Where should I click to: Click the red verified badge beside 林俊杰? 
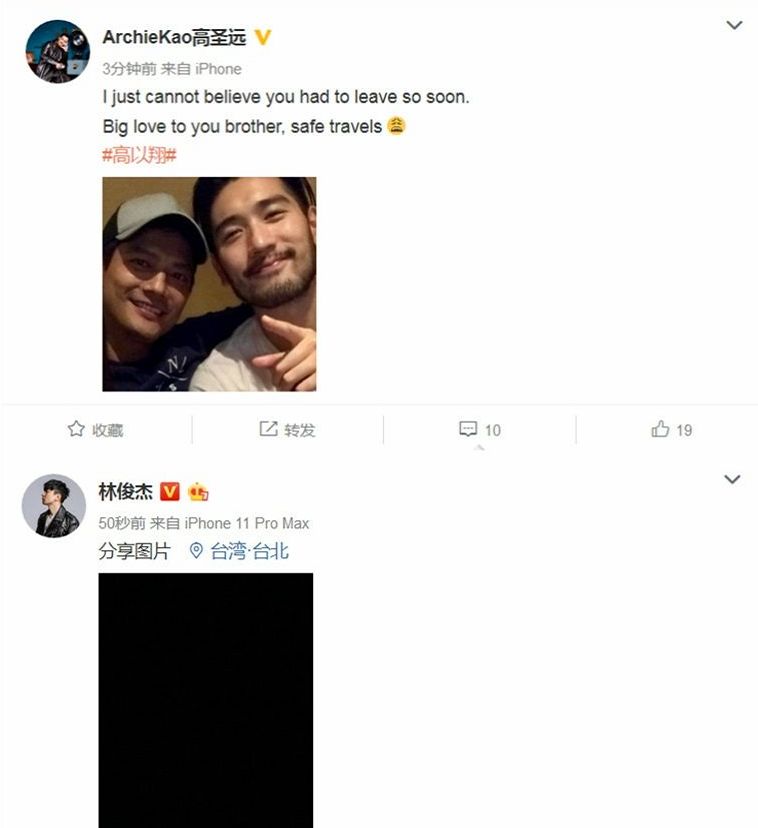169,492
